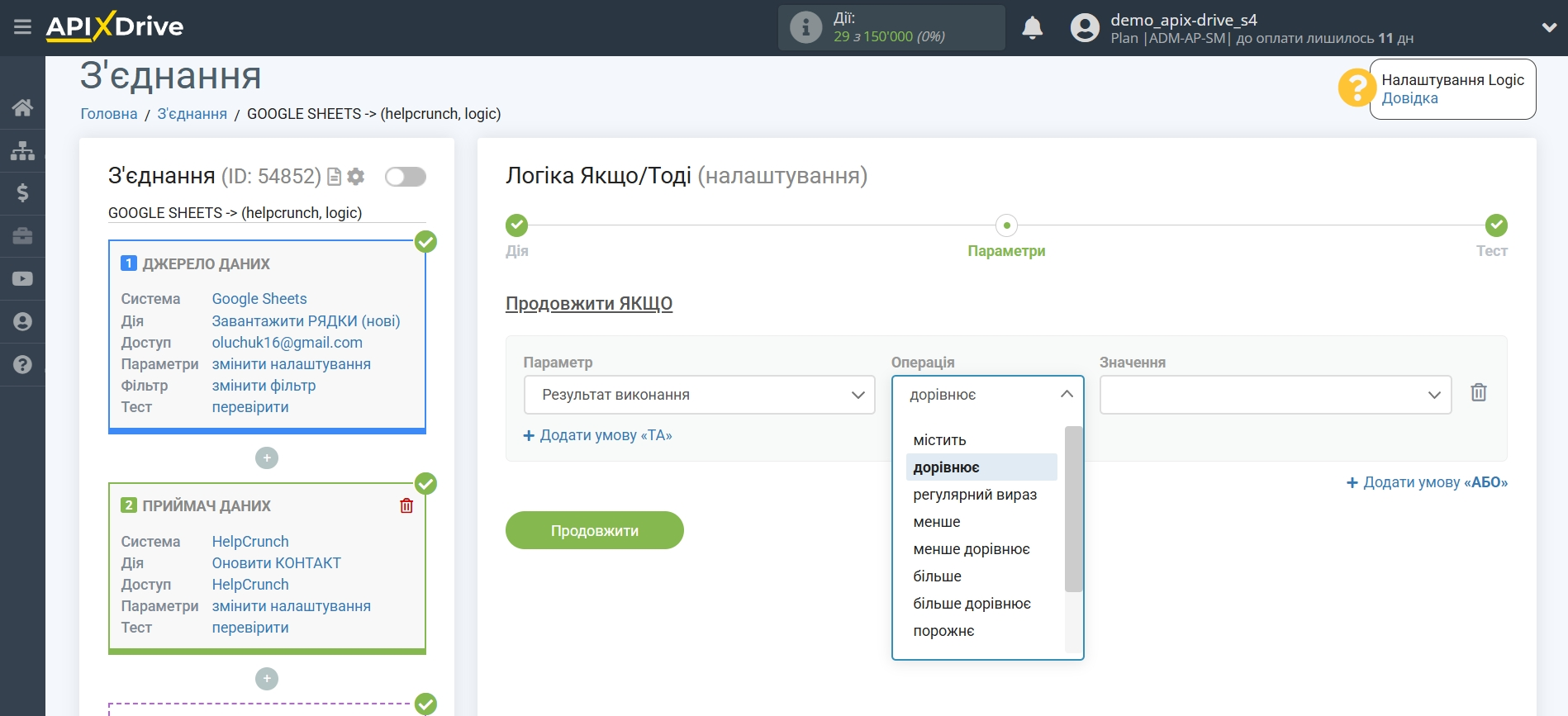Go to the Тест step marker
The height and width of the screenshot is (716, 1568).
(1496, 225)
